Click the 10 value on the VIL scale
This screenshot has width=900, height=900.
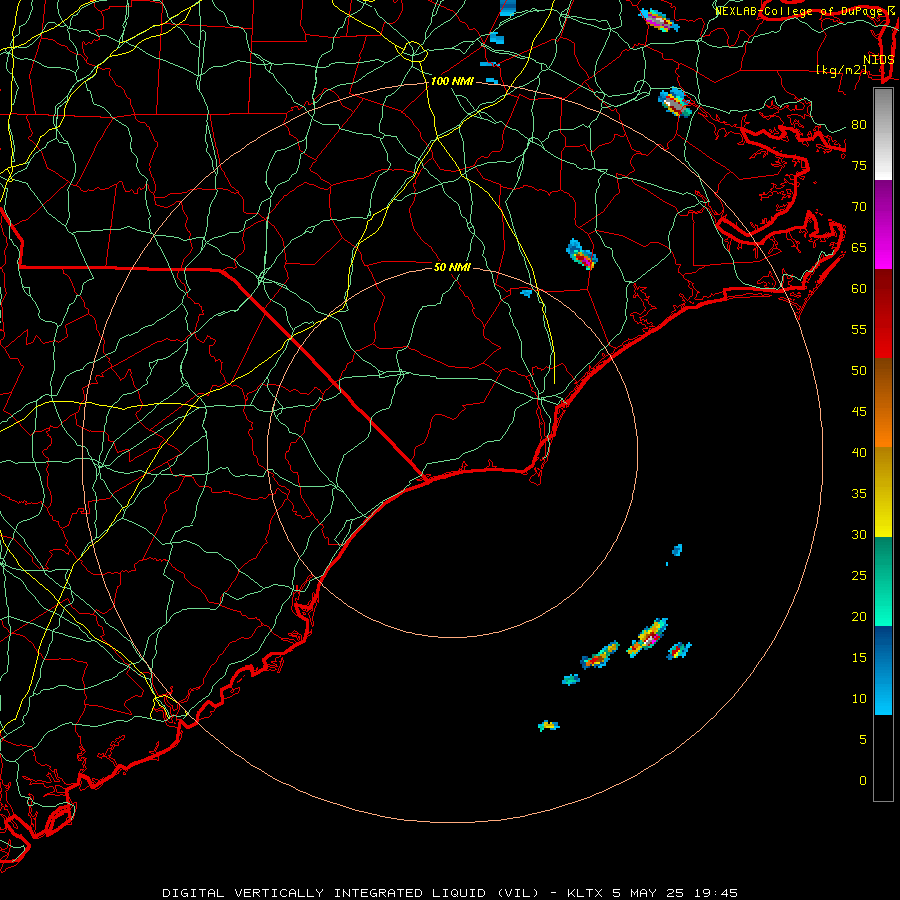point(859,699)
